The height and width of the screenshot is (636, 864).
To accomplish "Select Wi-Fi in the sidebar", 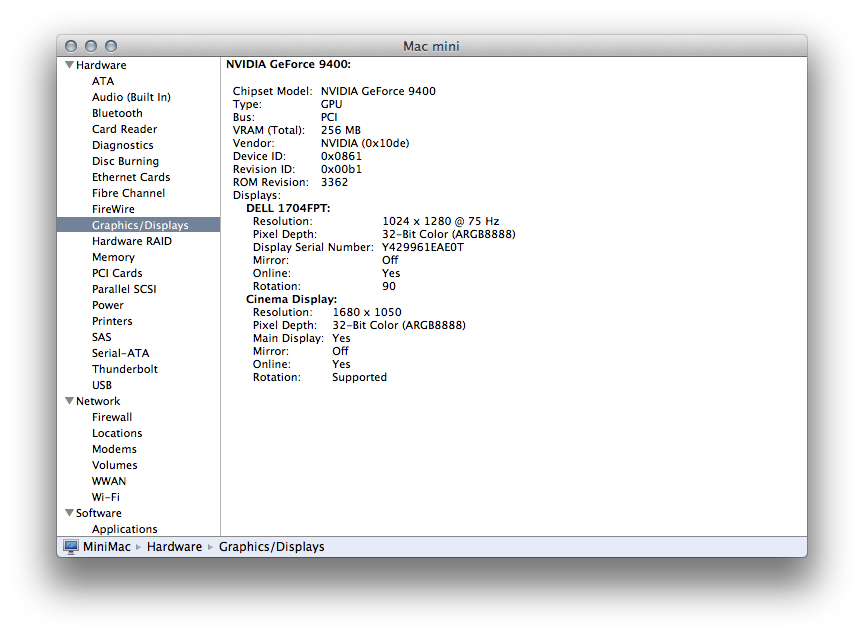I will [x=106, y=497].
